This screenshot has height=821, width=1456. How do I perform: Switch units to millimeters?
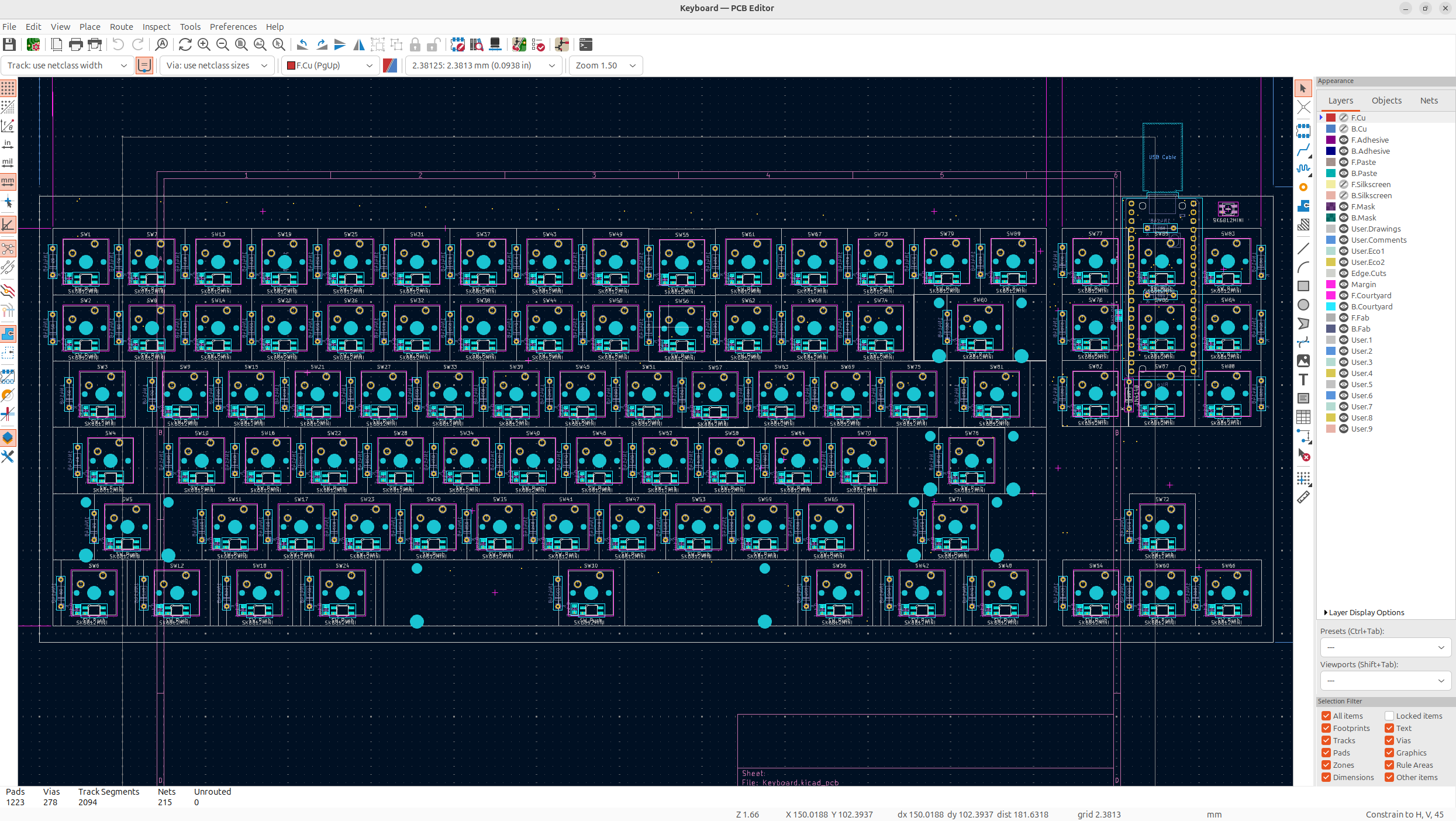(x=8, y=182)
